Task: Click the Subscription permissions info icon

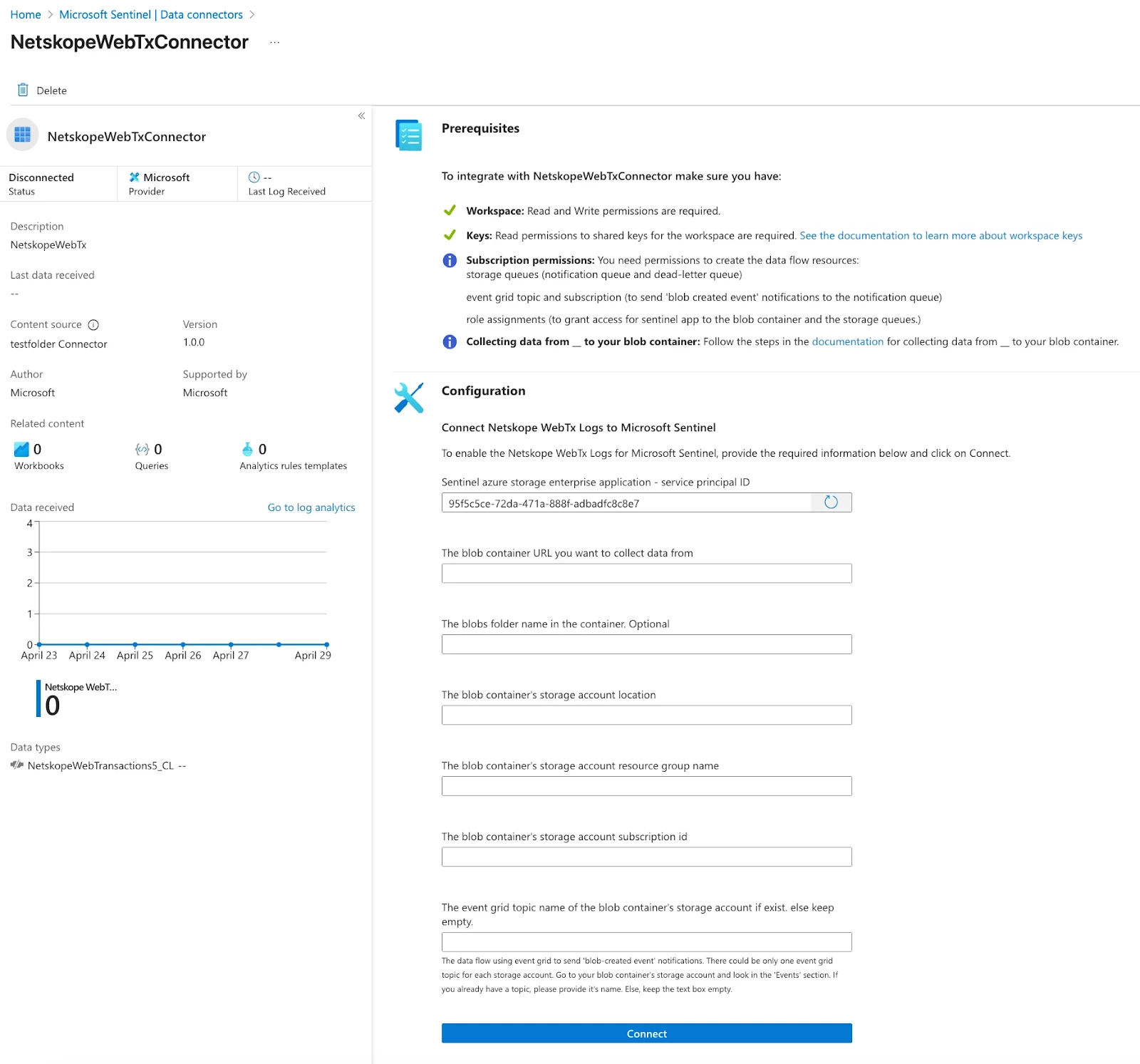Action: pyautogui.click(x=450, y=260)
